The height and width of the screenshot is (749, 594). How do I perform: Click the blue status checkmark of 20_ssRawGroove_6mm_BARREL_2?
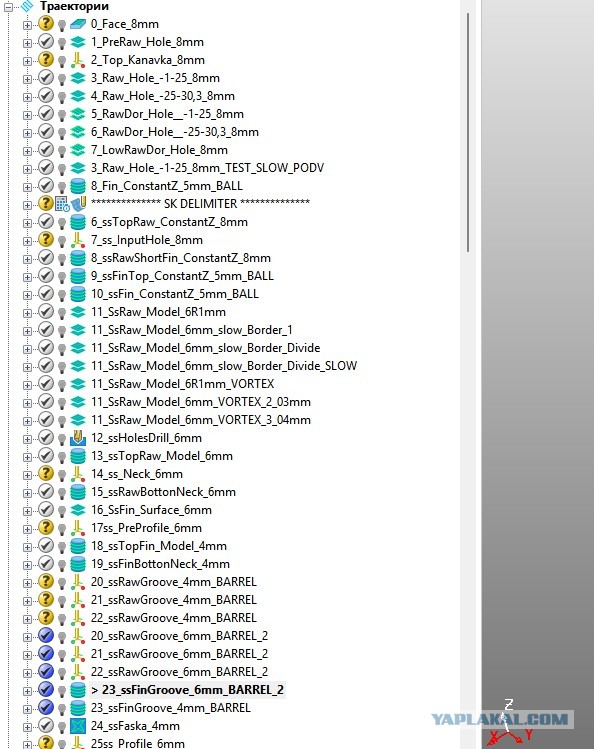pos(46,635)
